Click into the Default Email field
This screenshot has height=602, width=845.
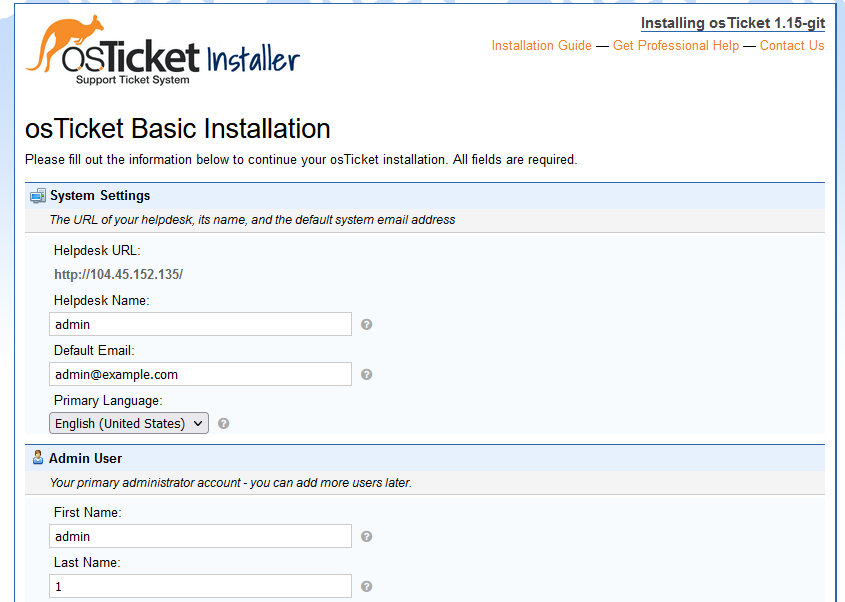click(x=200, y=374)
